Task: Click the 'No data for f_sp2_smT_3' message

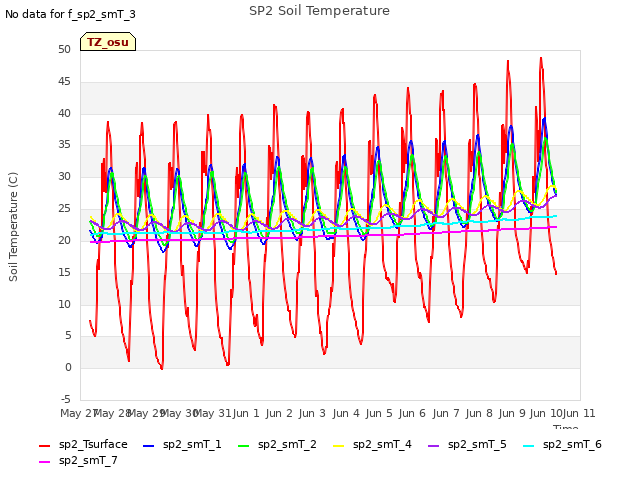Action: pyautogui.click(x=70, y=14)
